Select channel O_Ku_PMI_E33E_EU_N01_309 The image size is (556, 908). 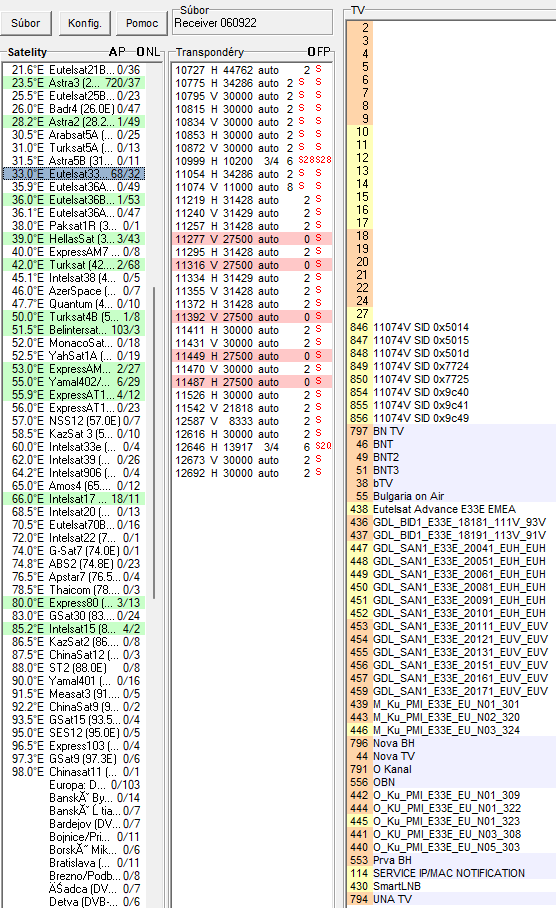point(451,795)
